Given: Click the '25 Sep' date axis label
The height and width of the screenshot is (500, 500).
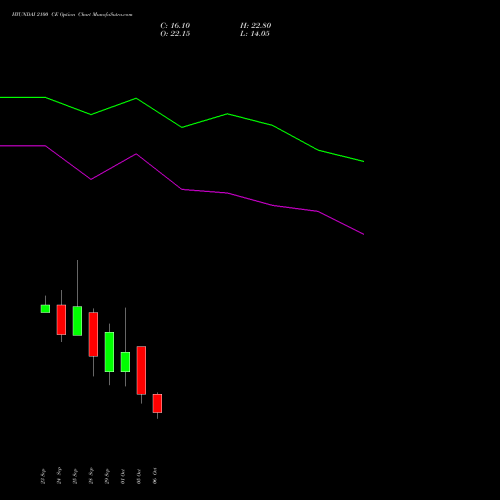Looking at the screenshot, I should tap(75, 476).
